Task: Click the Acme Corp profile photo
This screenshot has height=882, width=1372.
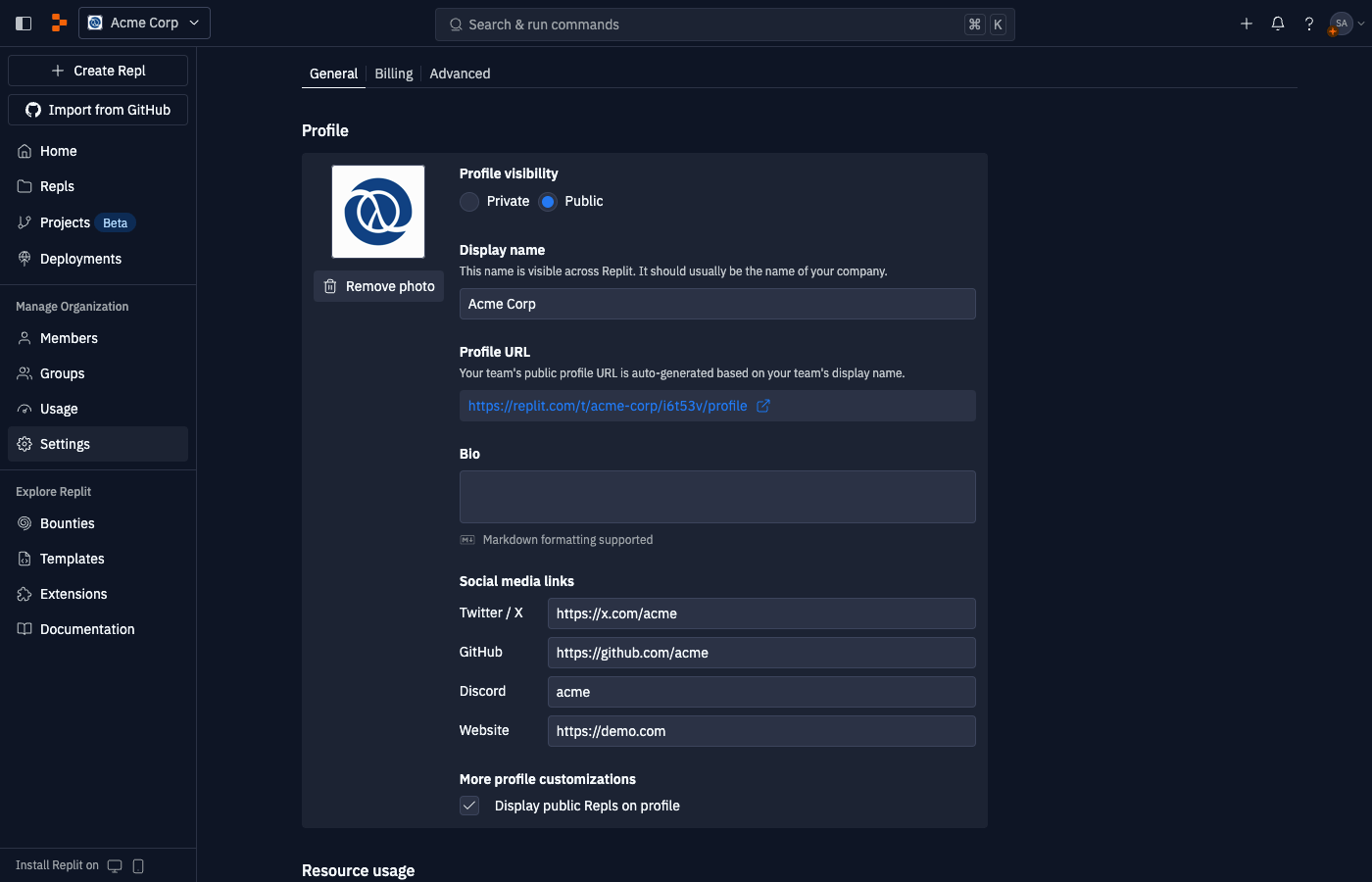Action: tap(378, 212)
